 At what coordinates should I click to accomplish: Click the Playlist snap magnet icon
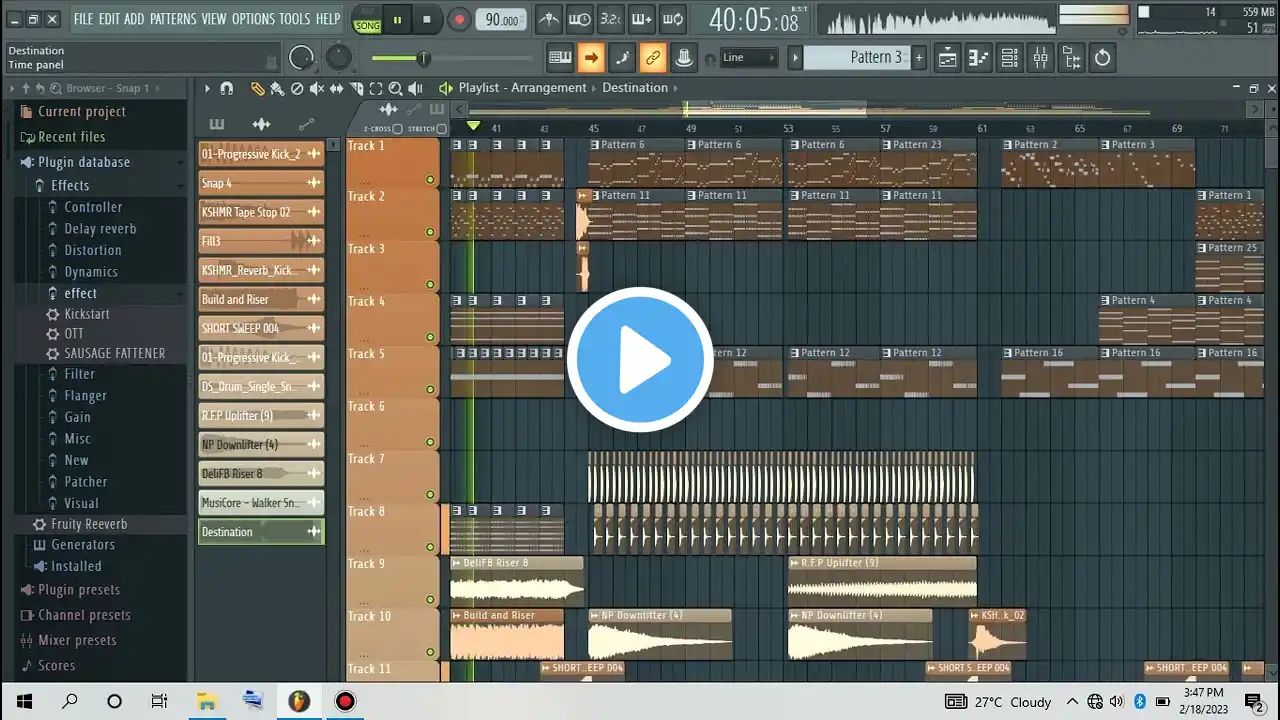[x=227, y=88]
